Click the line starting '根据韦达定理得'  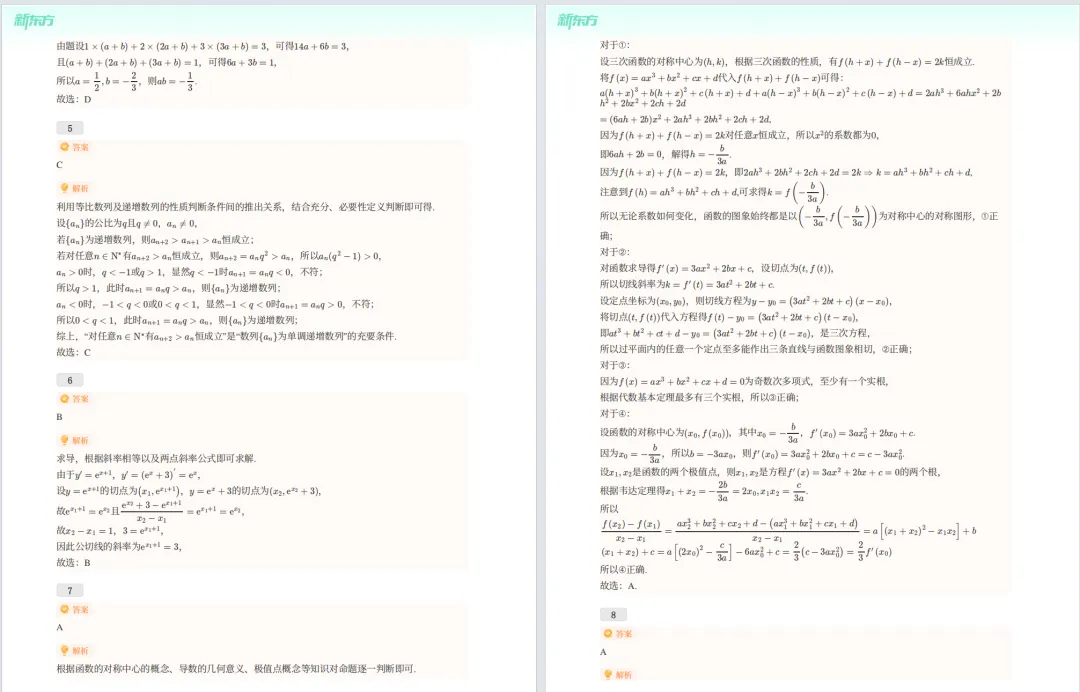pyautogui.click(x=704, y=490)
